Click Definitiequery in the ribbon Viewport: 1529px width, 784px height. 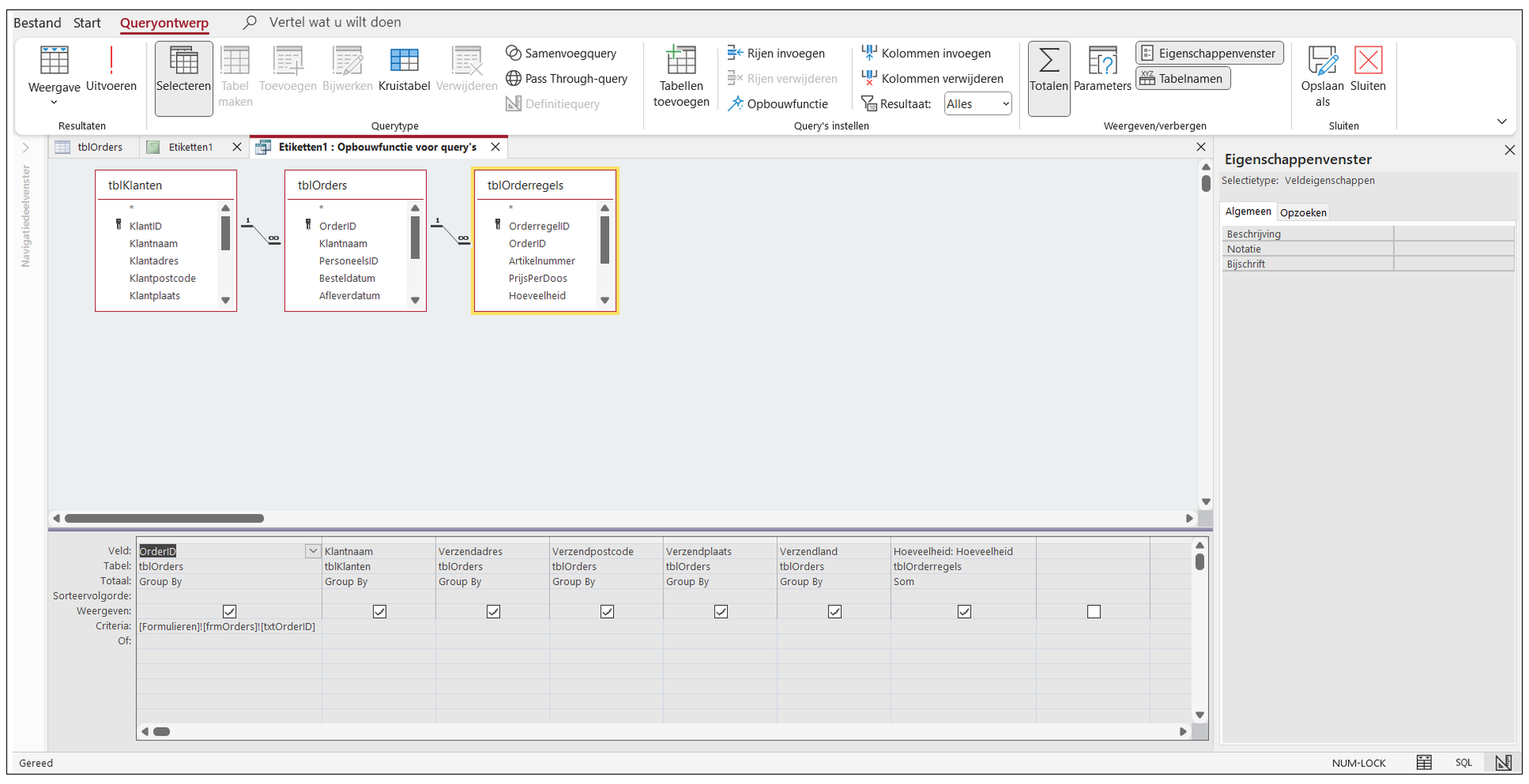coord(553,103)
